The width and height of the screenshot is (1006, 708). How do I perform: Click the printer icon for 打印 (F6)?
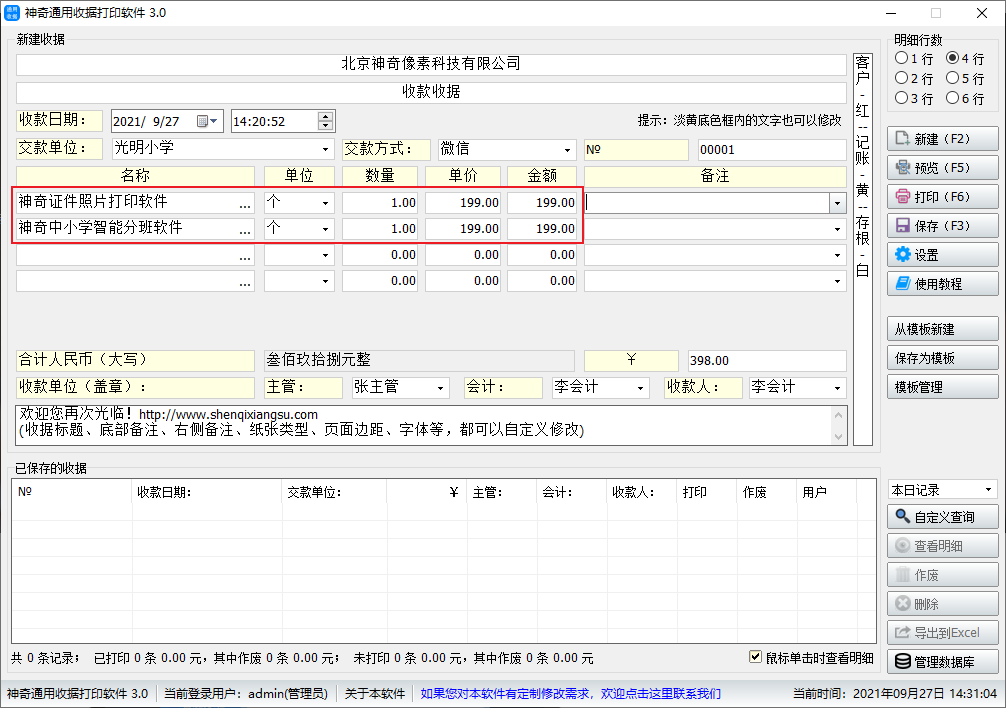[x=903, y=196]
